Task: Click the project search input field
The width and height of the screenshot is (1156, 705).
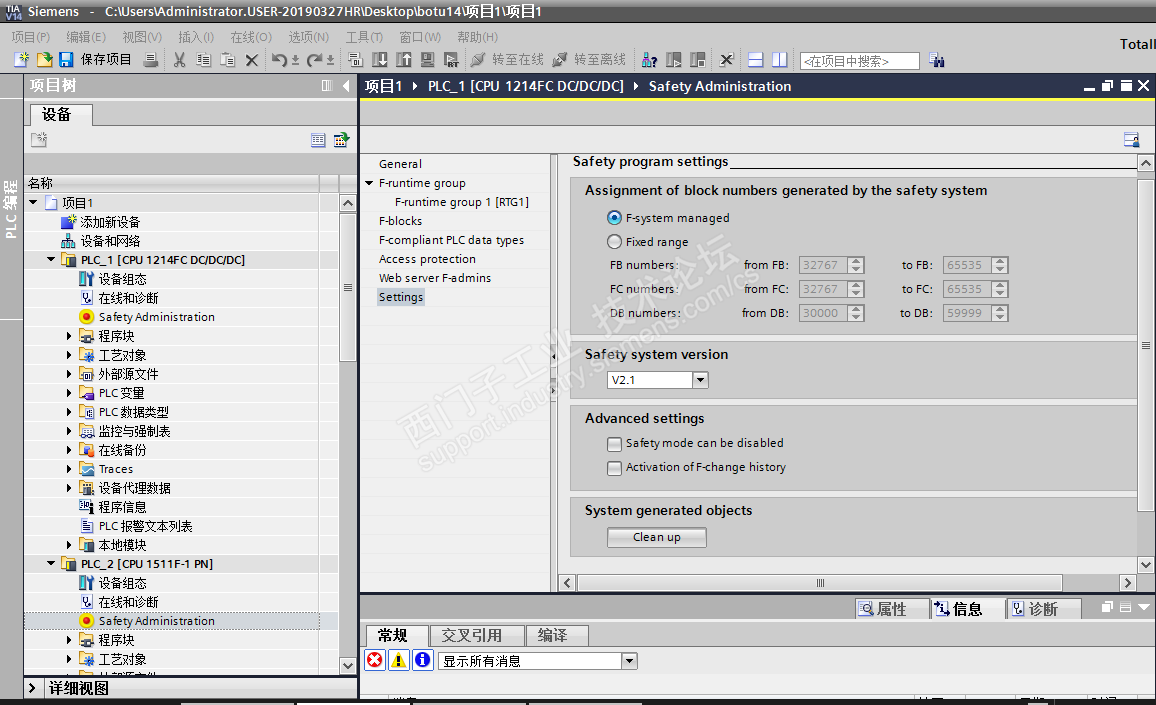Action: coord(860,60)
